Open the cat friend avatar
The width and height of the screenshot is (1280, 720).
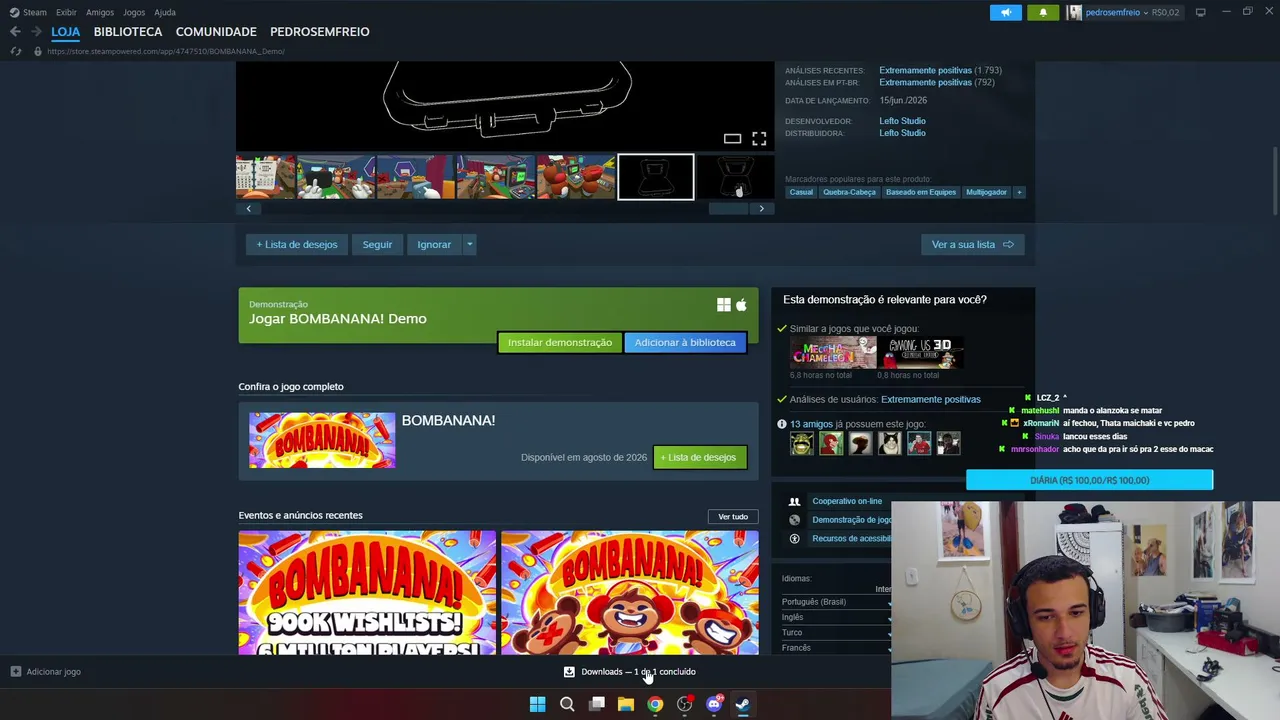[x=890, y=443]
